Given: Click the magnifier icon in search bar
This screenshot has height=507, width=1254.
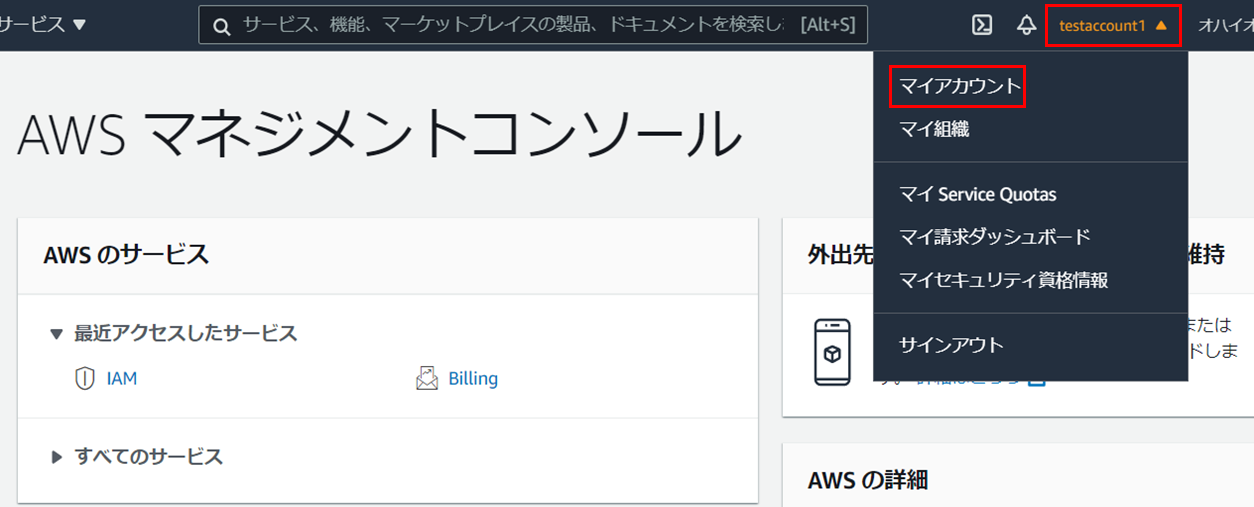Looking at the screenshot, I should (x=222, y=26).
